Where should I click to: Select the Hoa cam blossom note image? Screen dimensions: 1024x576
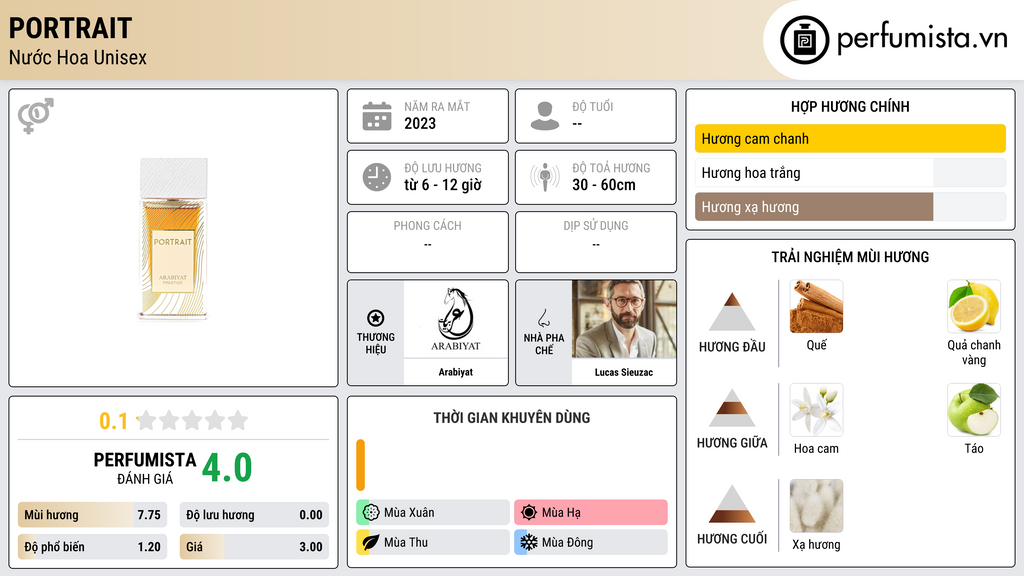click(816, 410)
